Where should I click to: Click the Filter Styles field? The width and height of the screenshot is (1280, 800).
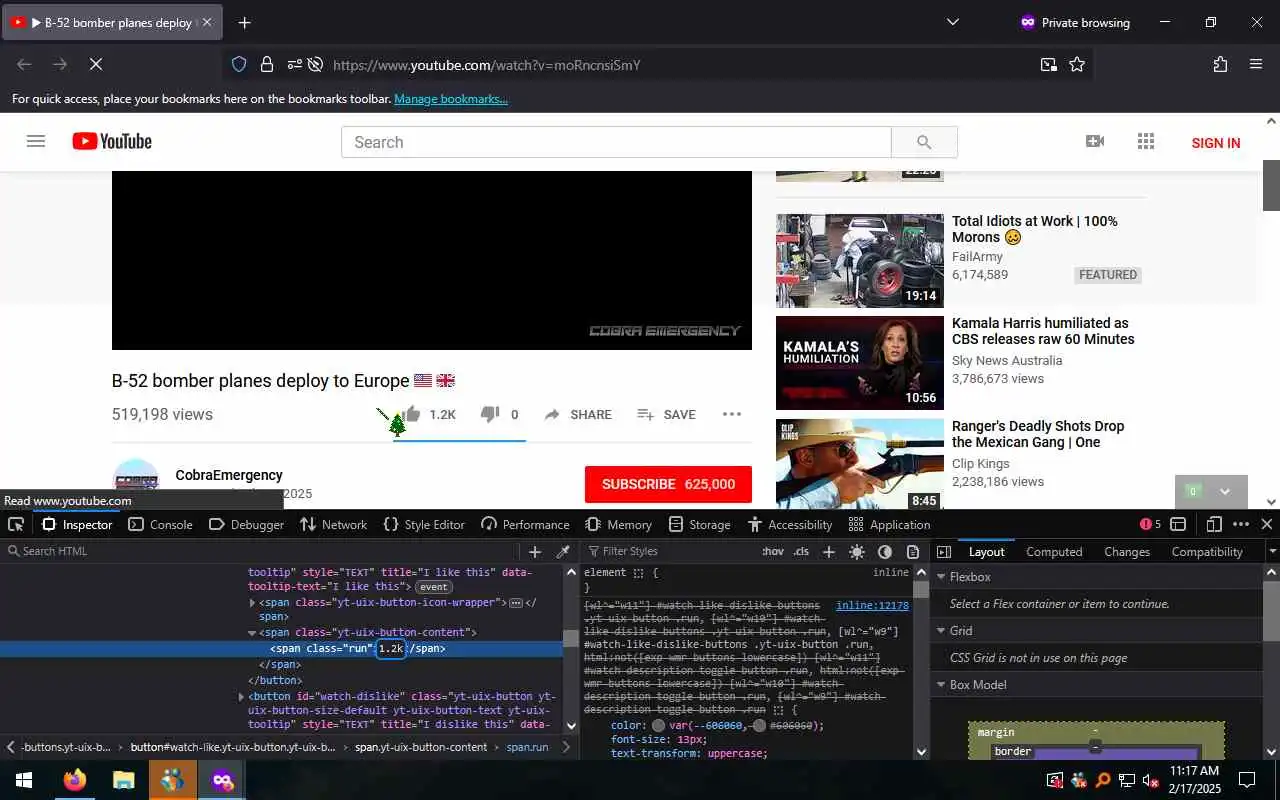[670, 551]
